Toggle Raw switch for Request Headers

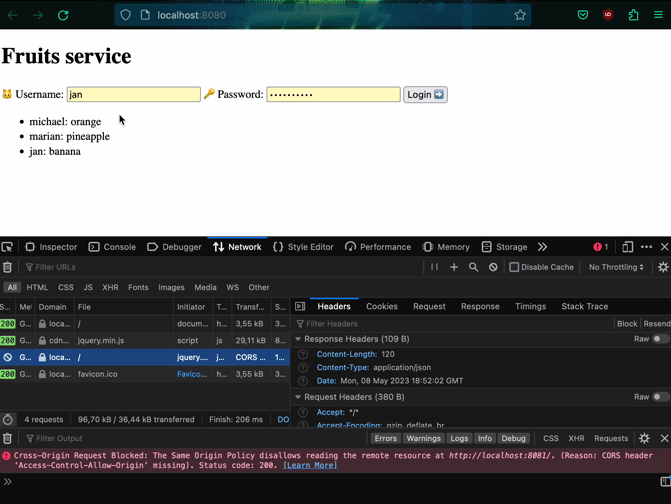(660, 397)
